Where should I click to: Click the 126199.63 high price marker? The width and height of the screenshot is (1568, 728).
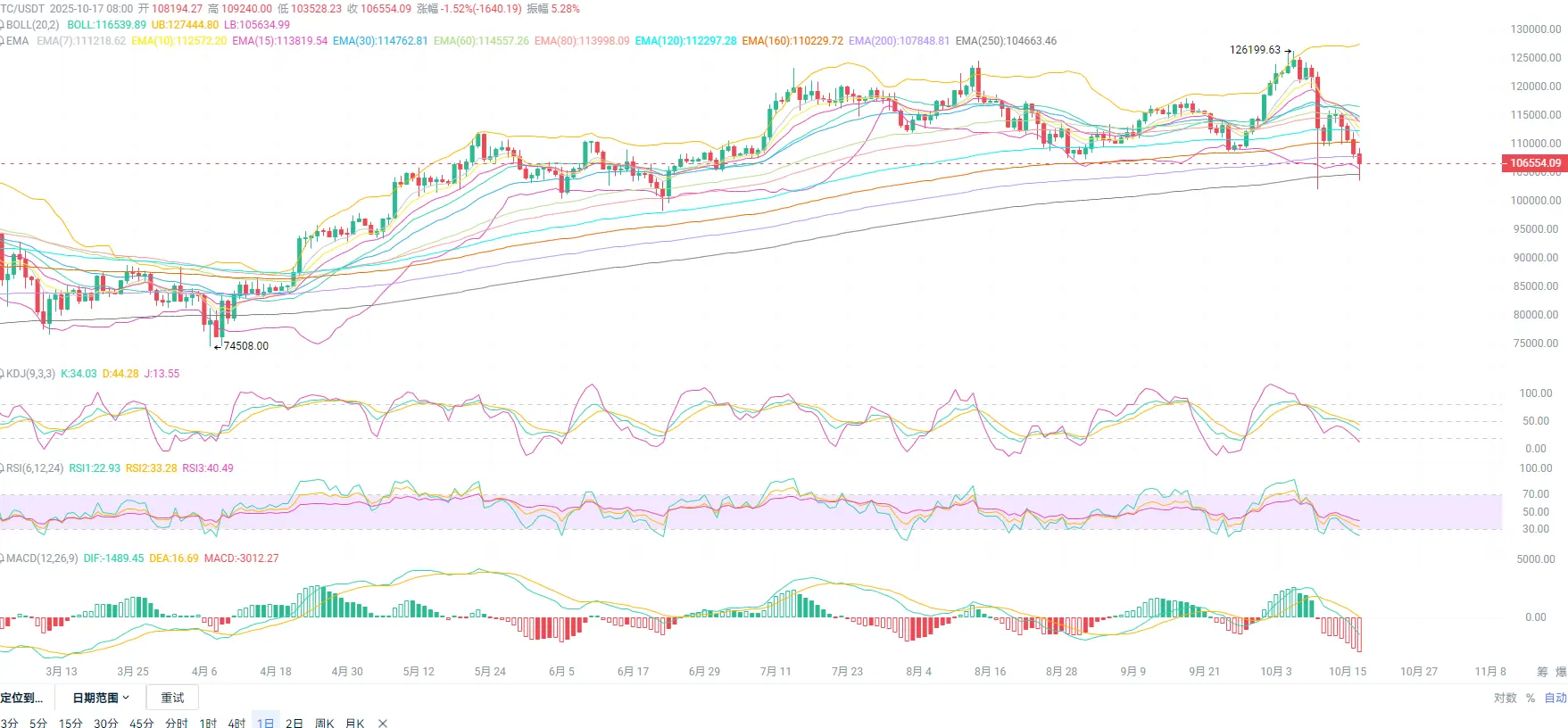[x=1255, y=50]
